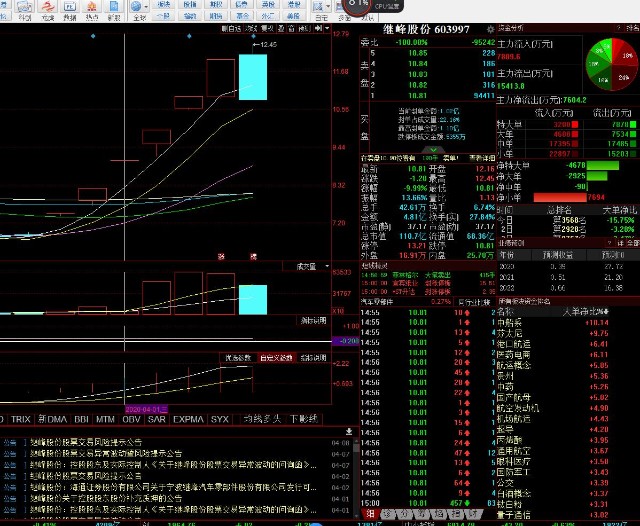Click the red 净小单 bar

click(x=560, y=197)
